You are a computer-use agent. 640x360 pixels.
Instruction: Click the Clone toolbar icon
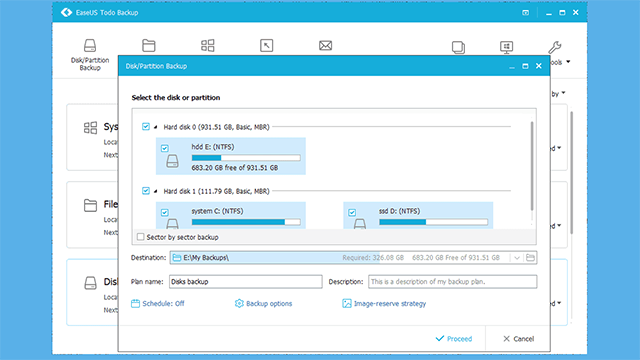pos(458,47)
